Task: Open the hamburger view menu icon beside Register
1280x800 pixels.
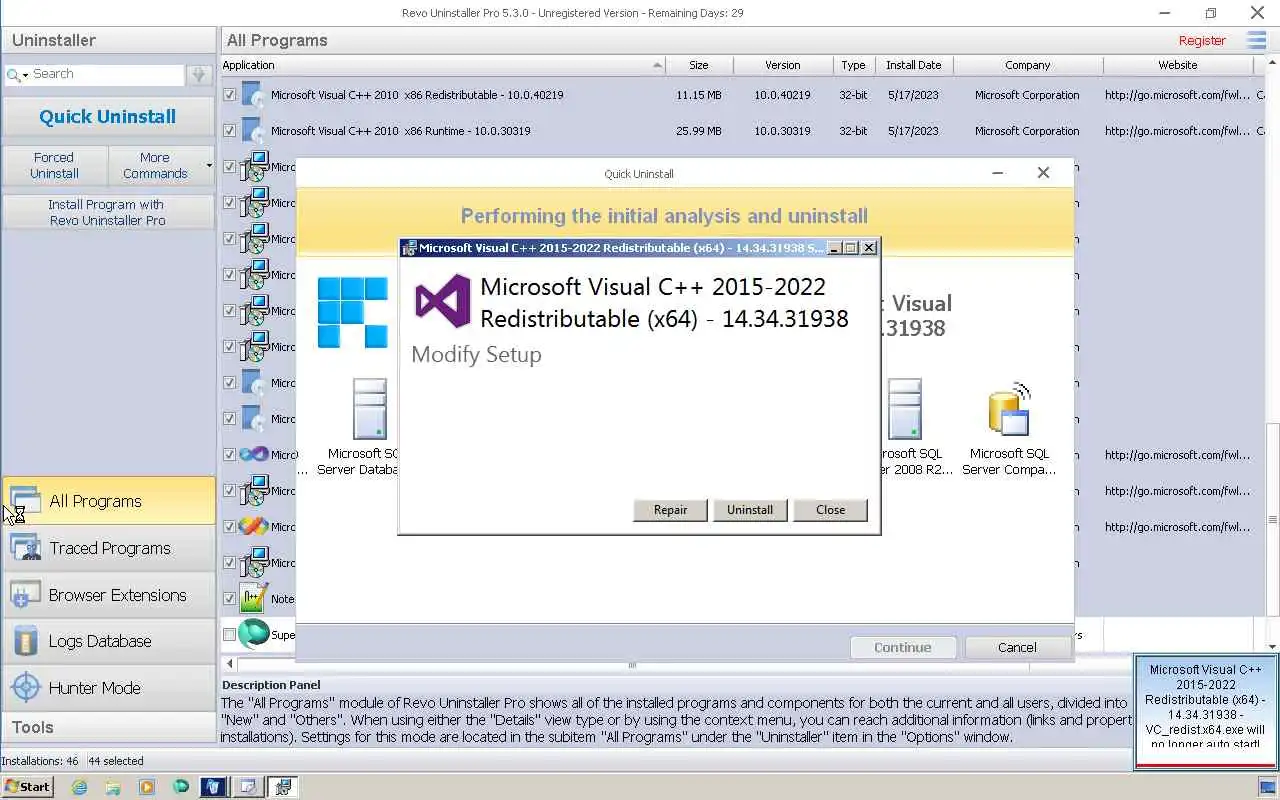Action: pos(1257,40)
